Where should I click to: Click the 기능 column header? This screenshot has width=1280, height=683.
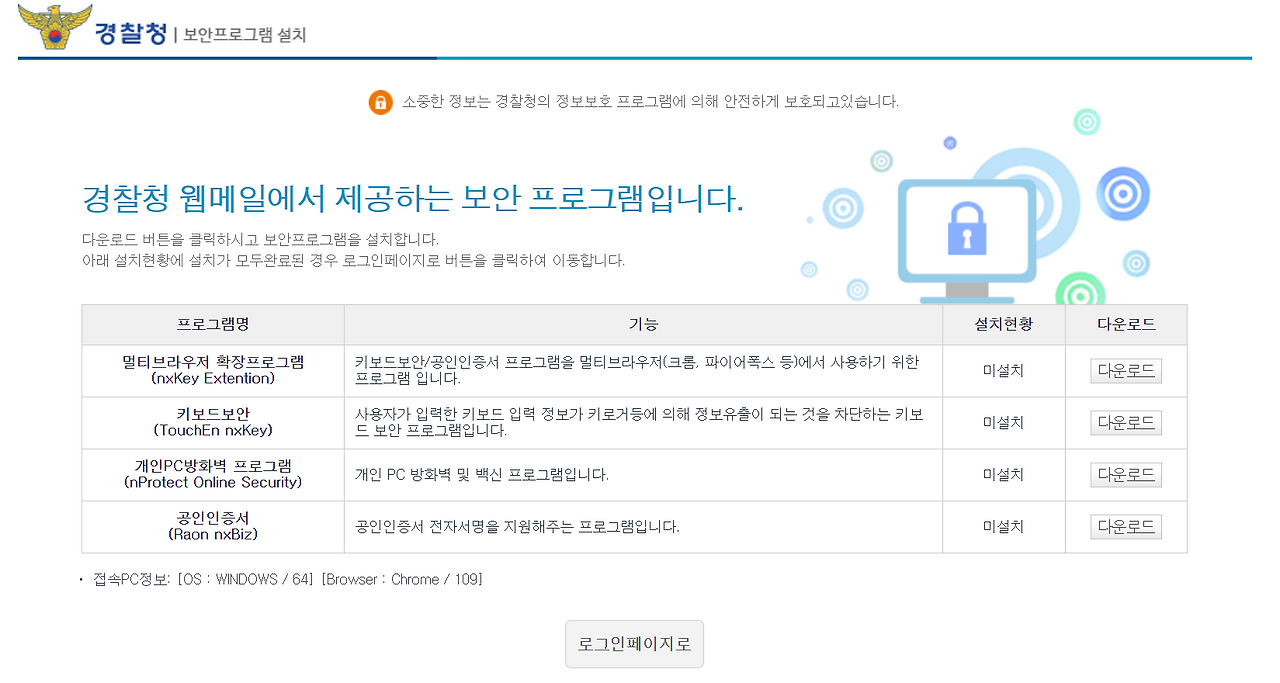coord(643,325)
